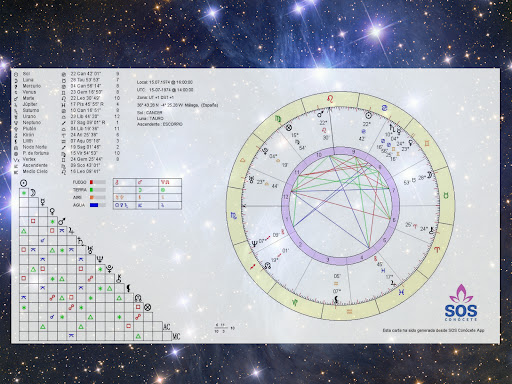The height and width of the screenshot is (384, 512).
Task: Select house 7 in the purple ring
Action: [394, 191]
